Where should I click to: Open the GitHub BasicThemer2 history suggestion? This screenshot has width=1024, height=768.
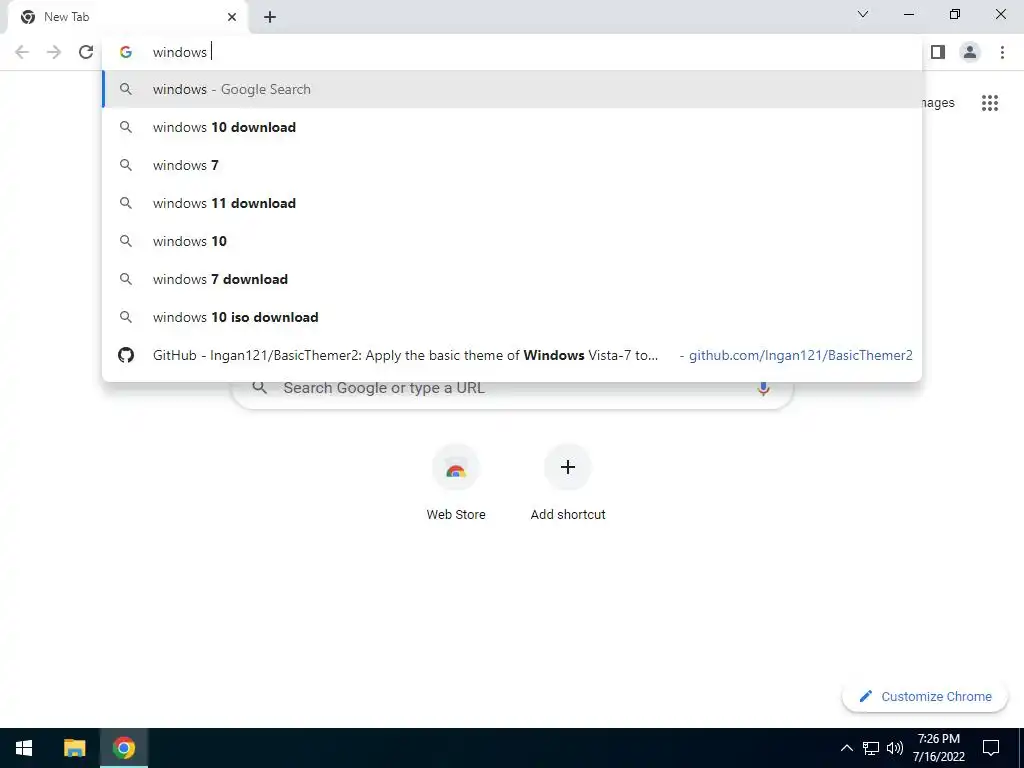click(x=513, y=355)
